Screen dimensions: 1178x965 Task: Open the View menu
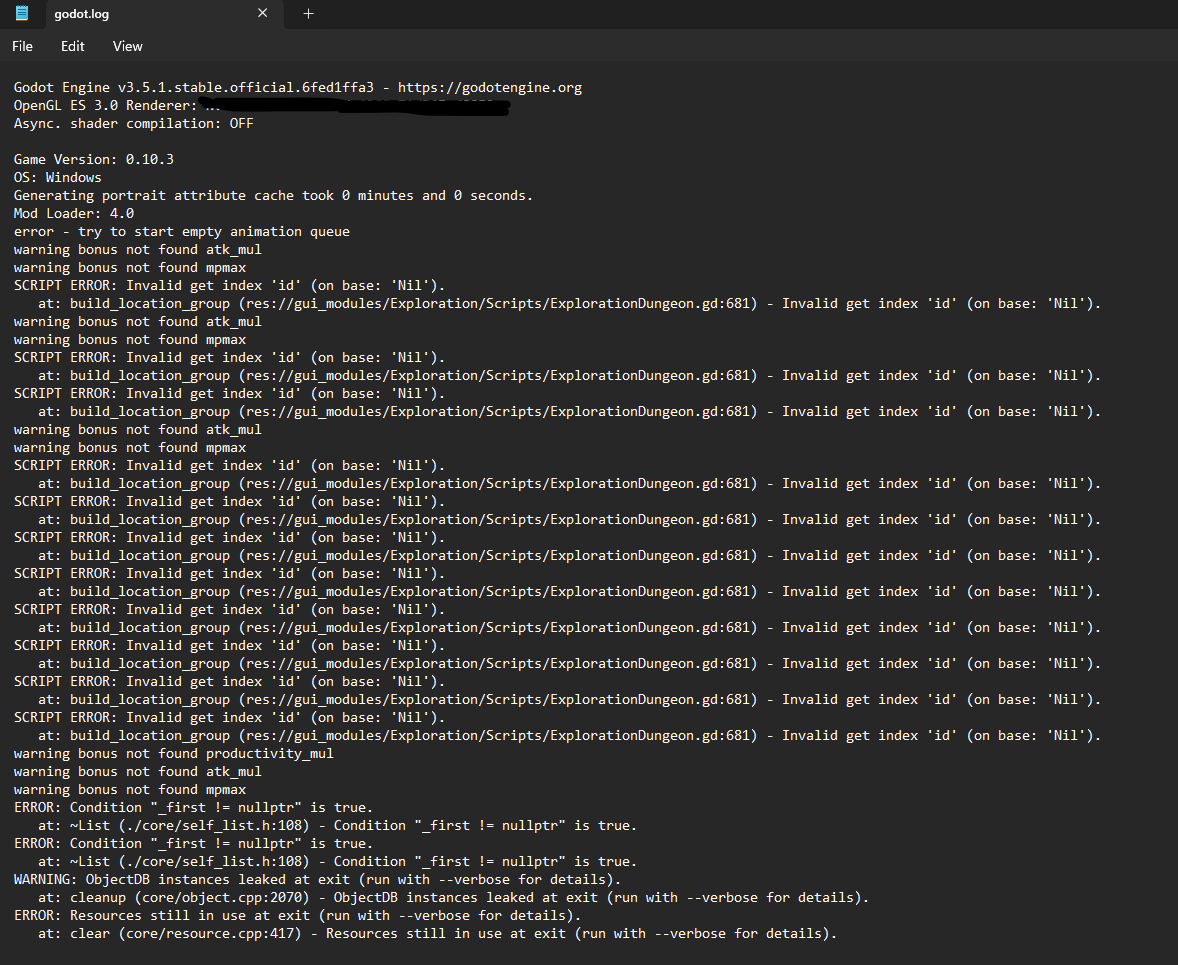point(127,46)
